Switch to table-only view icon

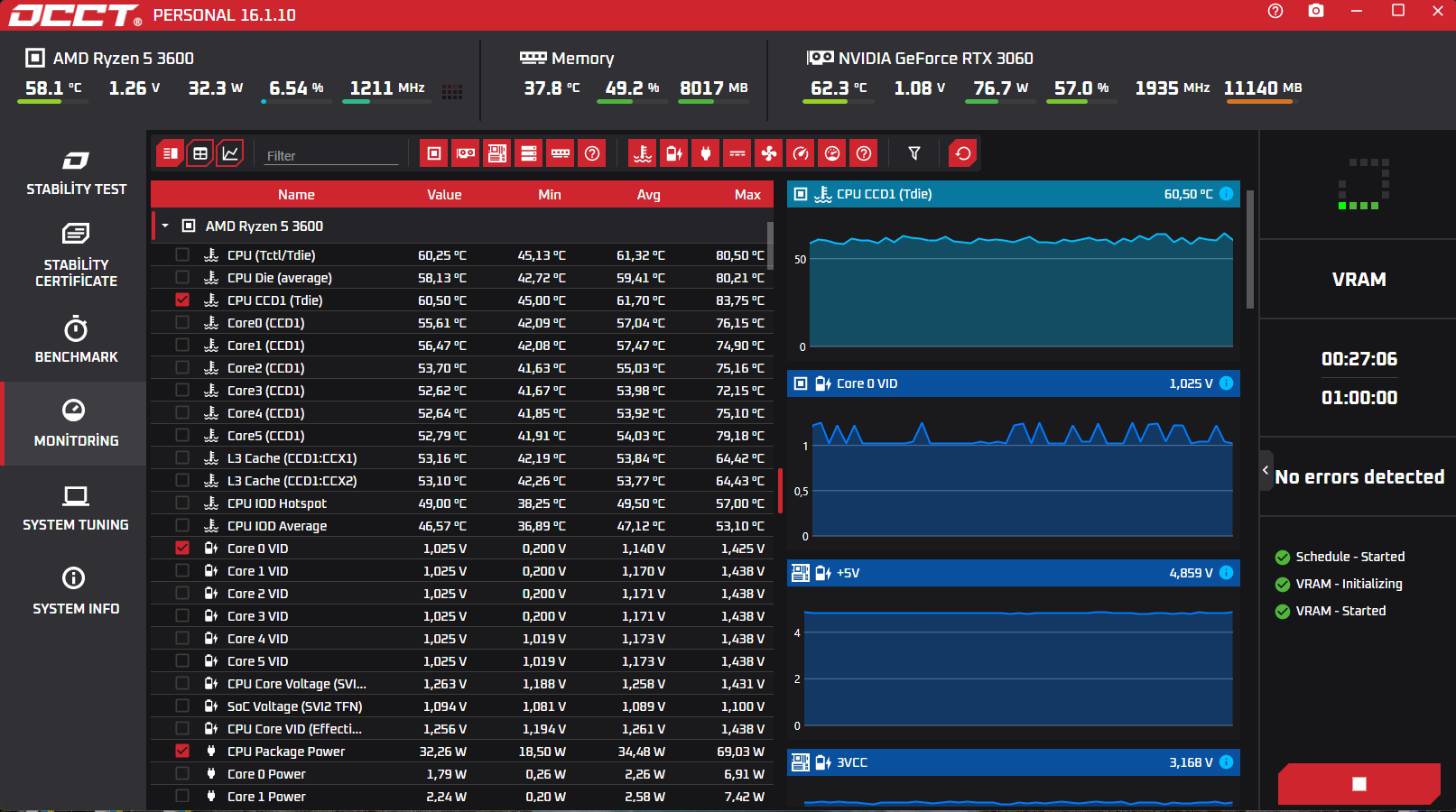coord(200,153)
